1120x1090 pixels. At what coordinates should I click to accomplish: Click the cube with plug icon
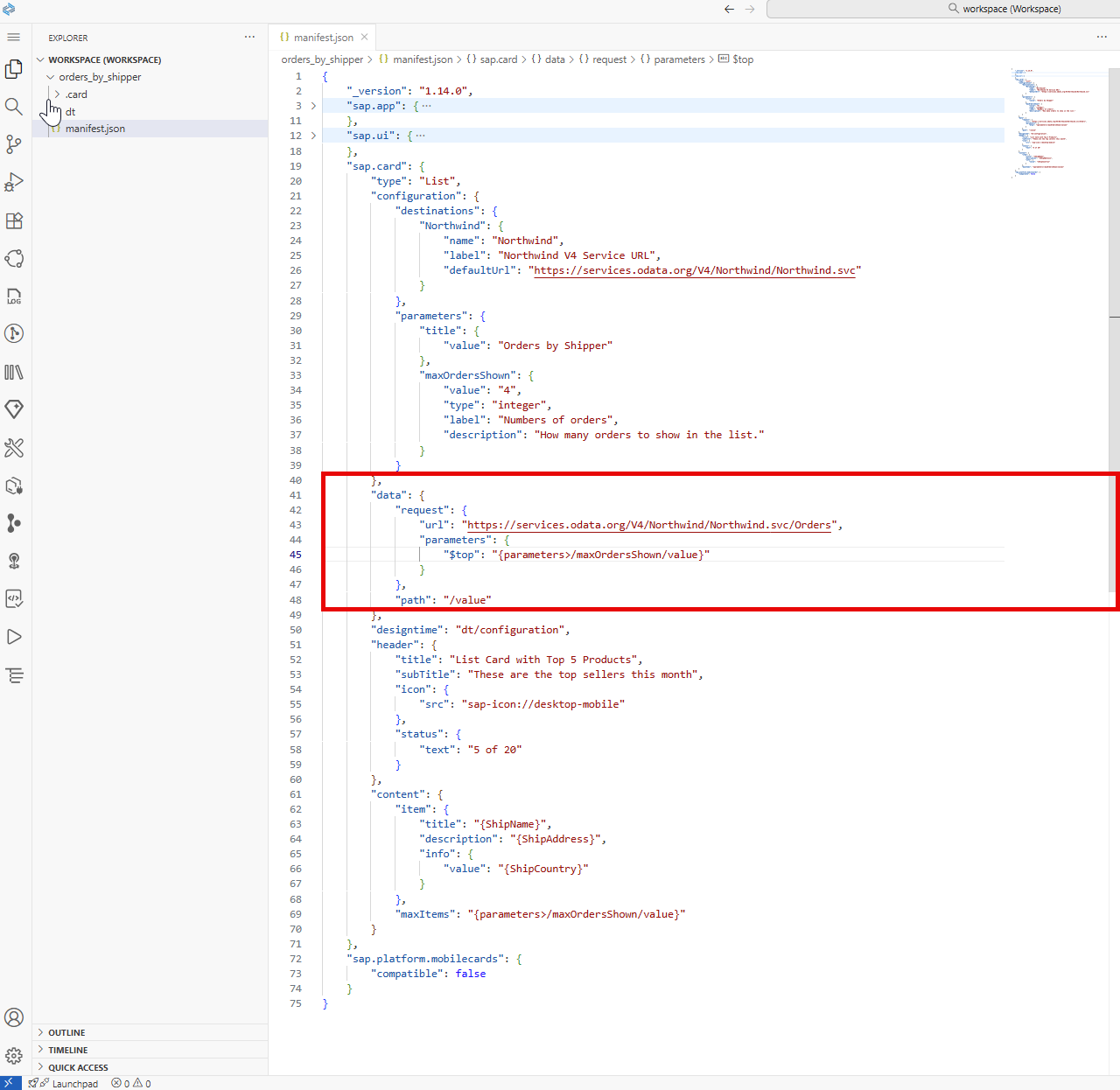pyautogui.click(x=13, y=486)
